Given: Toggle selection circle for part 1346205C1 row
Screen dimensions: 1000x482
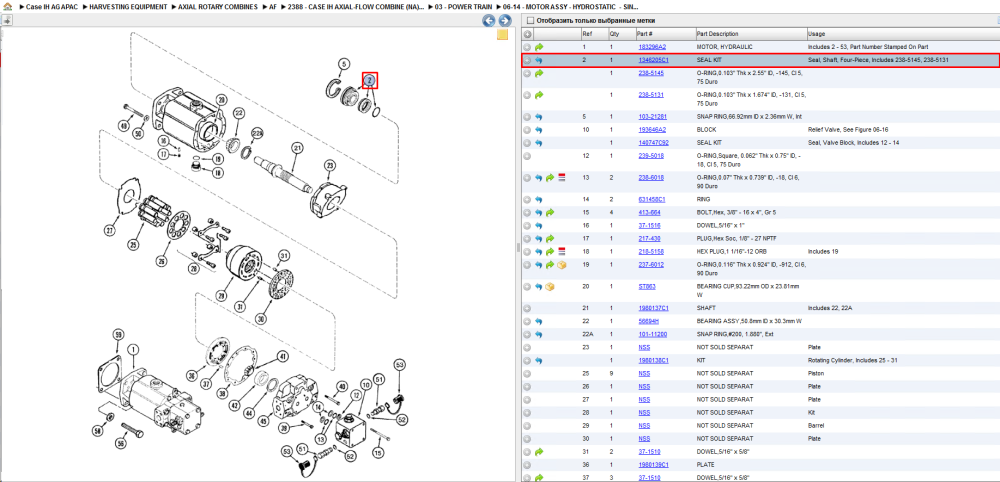Looking at the screenshot, I should click(527, 60).
